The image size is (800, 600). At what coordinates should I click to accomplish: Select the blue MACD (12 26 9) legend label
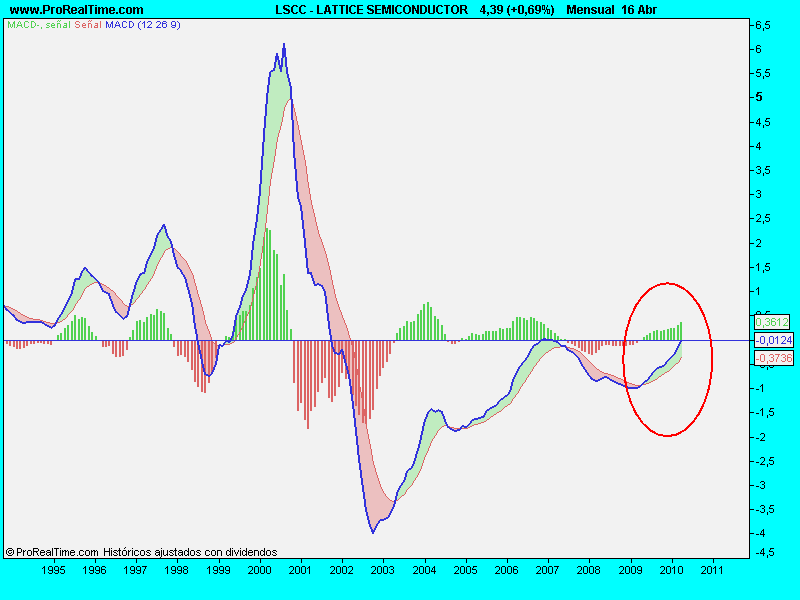(143, 24)
